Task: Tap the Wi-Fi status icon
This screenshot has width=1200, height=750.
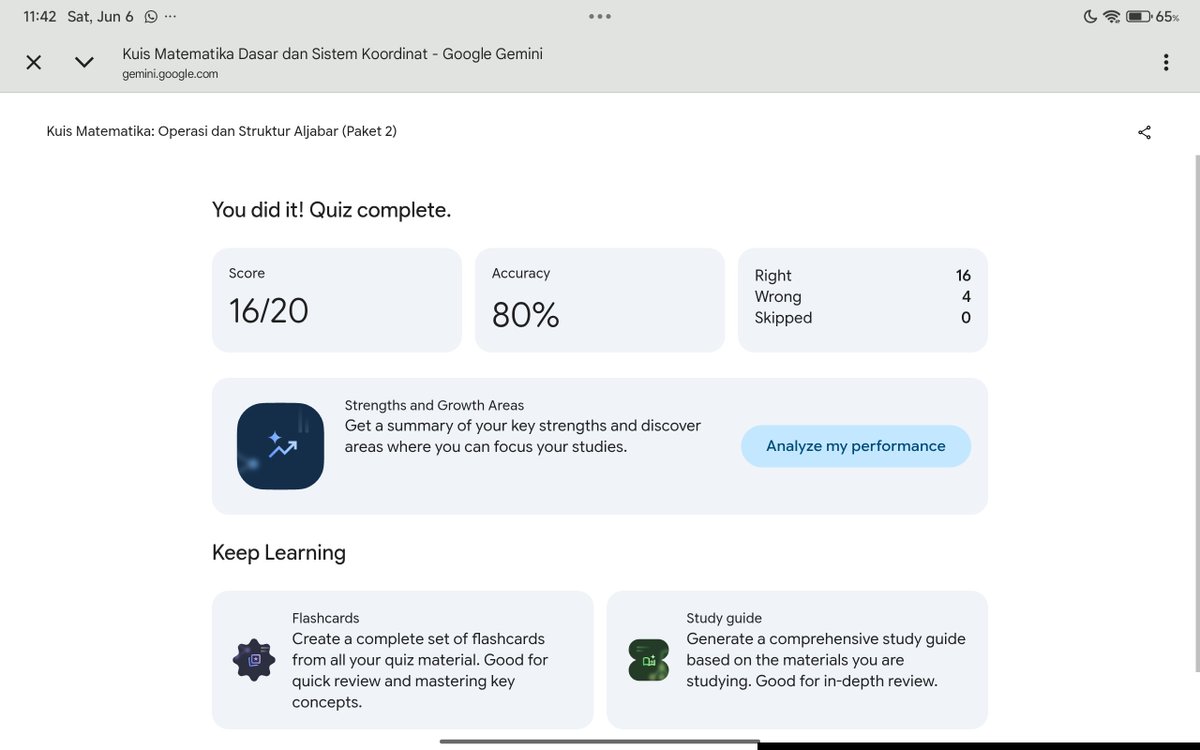Action: 1111,16
